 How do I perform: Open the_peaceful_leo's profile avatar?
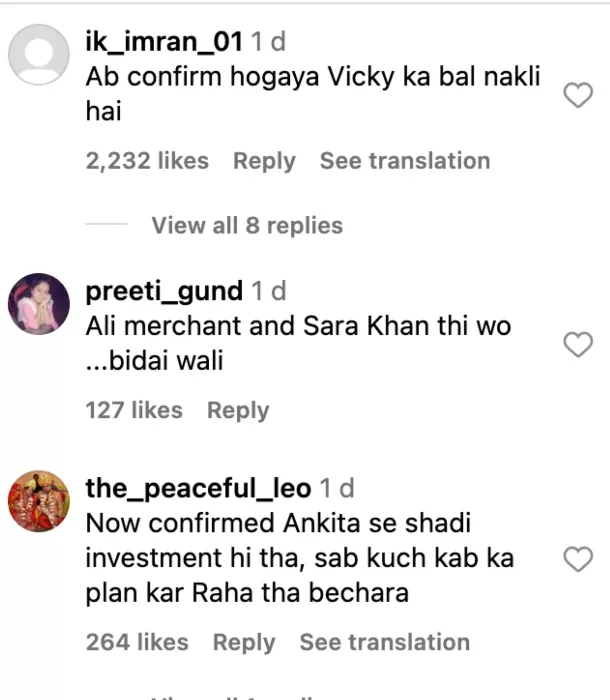tap(39, 501)
